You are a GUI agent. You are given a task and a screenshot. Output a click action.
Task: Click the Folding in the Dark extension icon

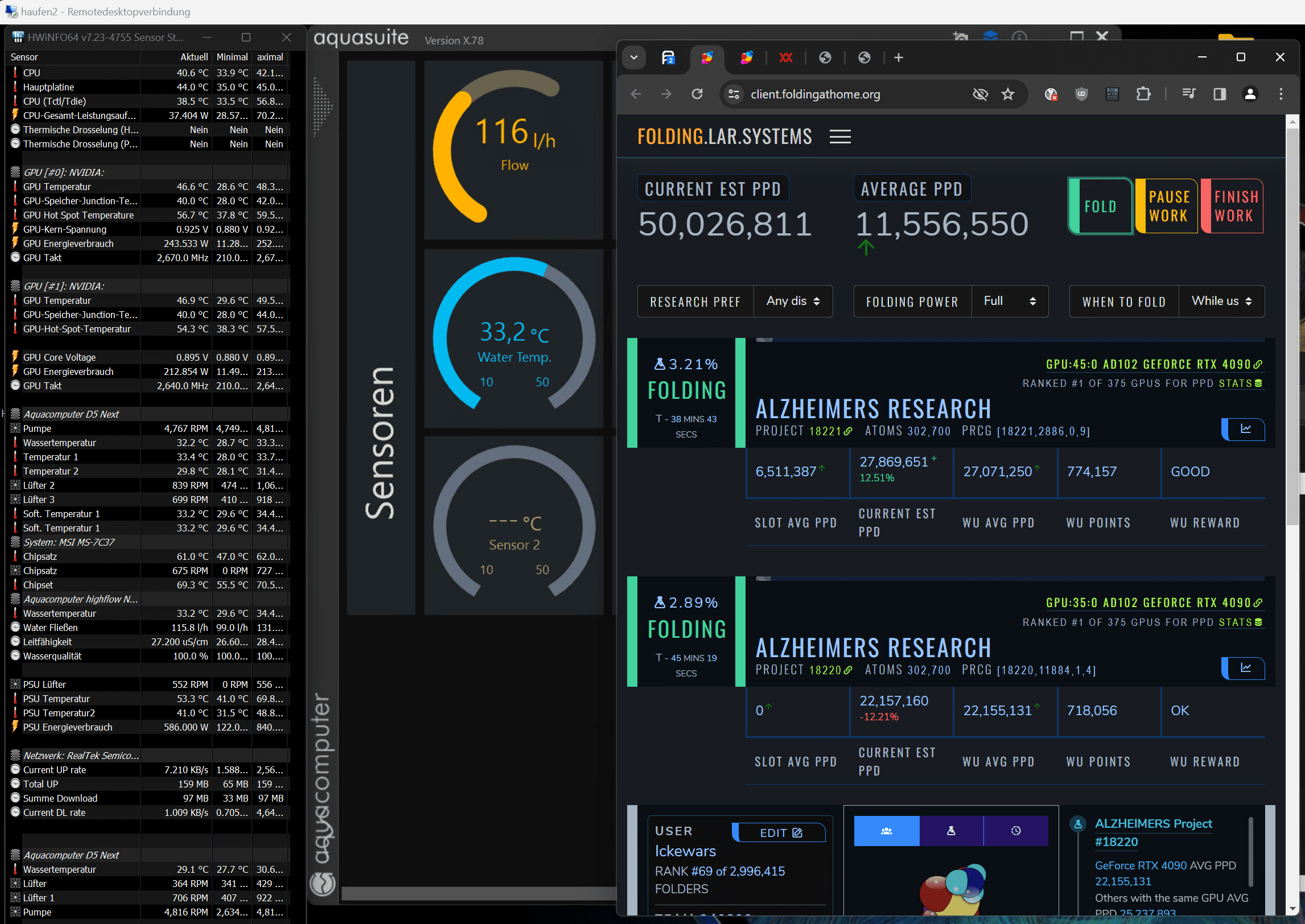point(1113,94)
